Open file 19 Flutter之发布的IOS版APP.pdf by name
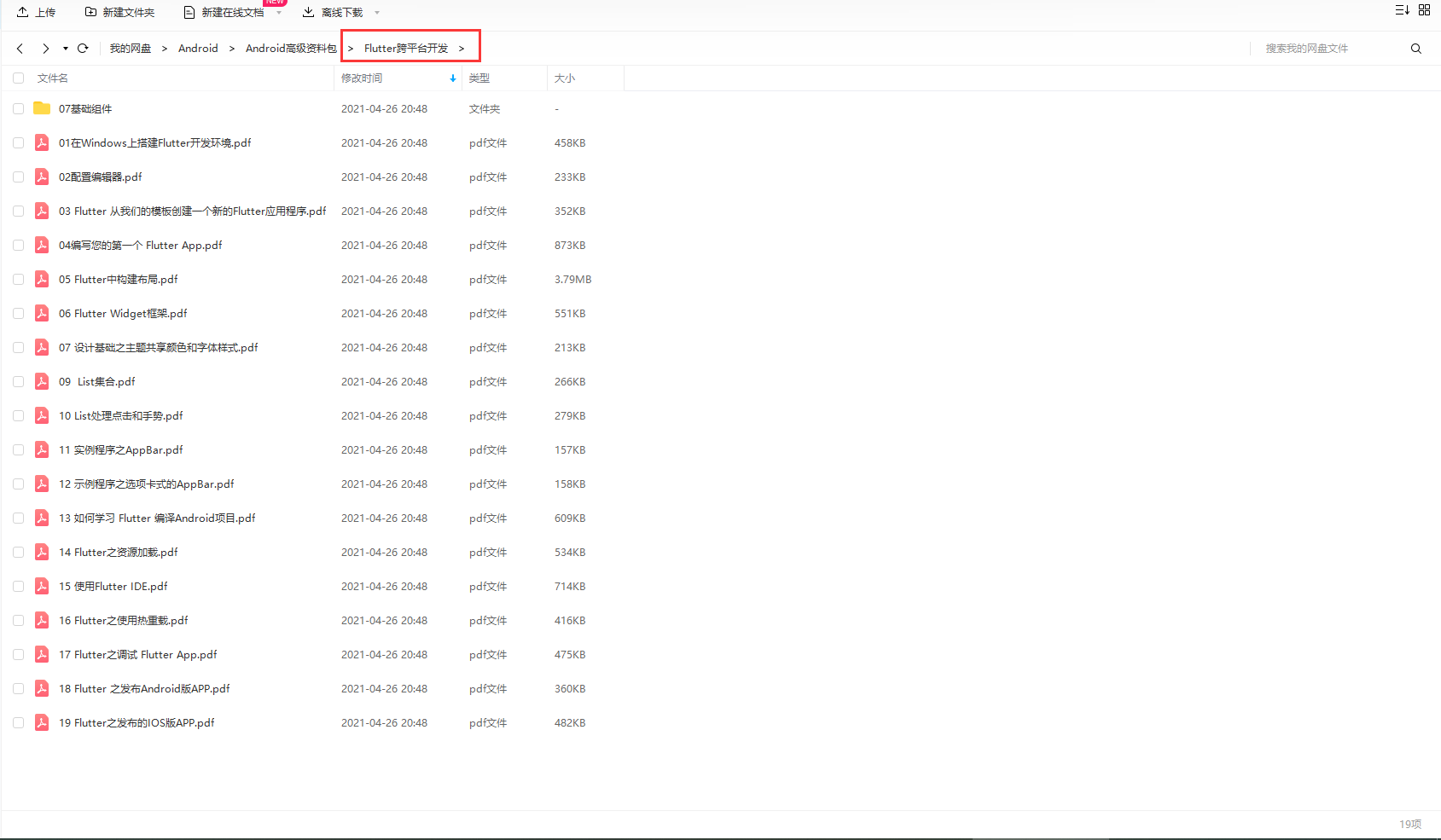 click(x=137, y=722)
